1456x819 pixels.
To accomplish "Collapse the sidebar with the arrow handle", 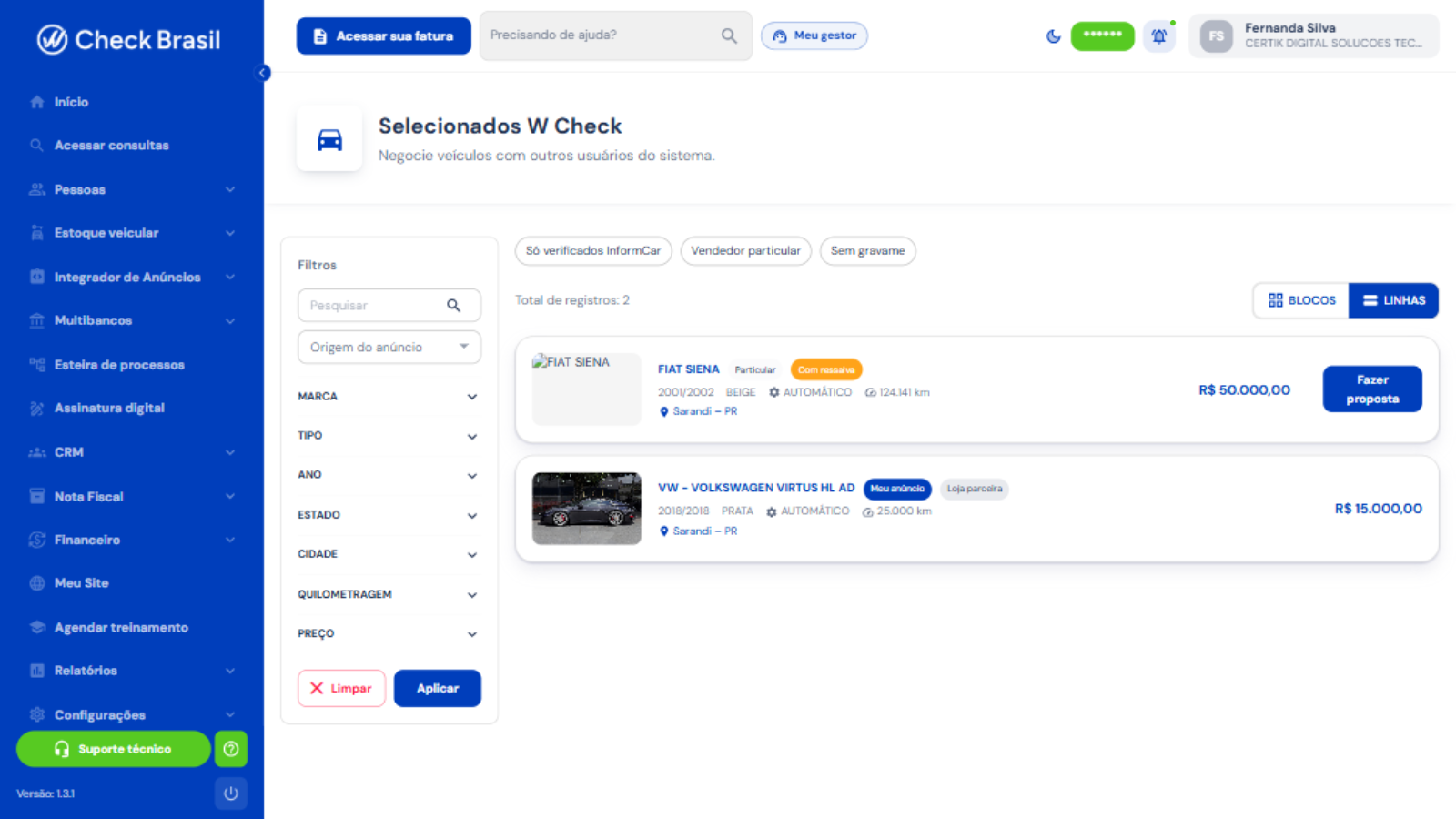I will click(x=263, y=73).
